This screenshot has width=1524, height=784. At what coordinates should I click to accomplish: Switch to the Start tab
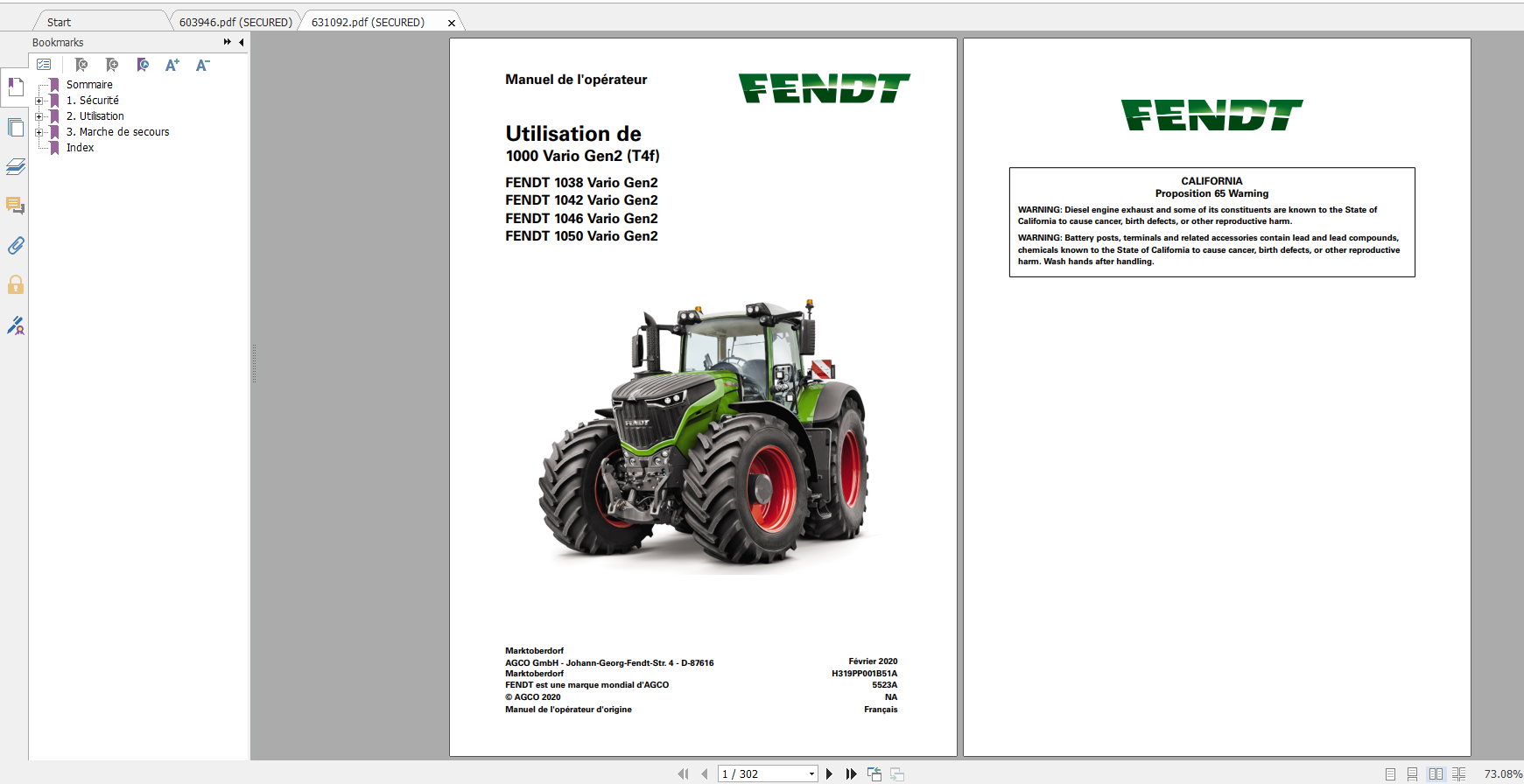tap(59, 22)
